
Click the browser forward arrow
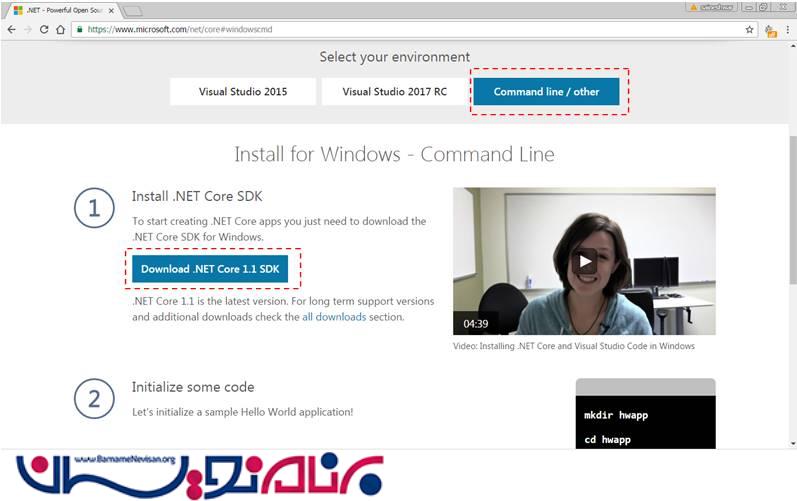27,30
